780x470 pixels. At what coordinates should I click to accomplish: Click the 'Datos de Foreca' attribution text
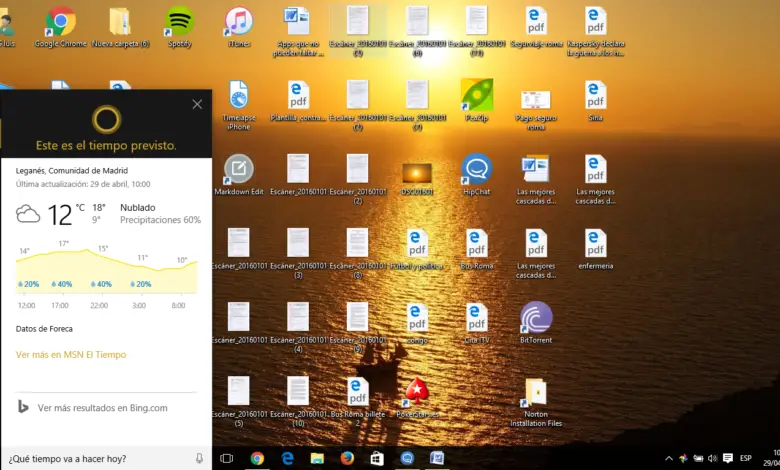44,329
